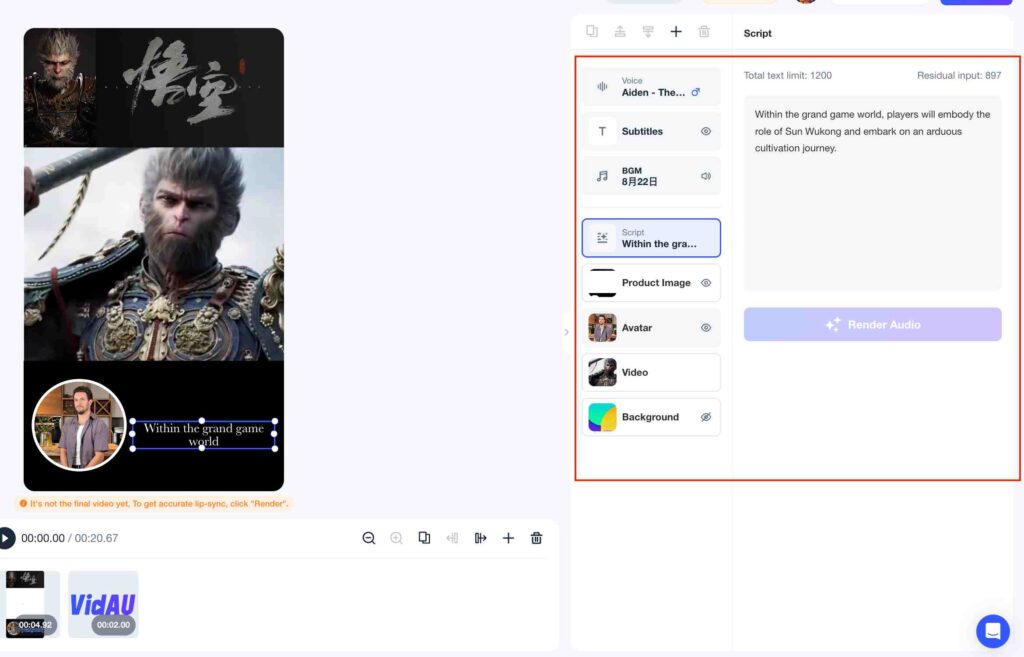Image resolution: width=1024 pixels, height=657 pixels.
Task: Select the Product Image layer
Action: (651, 283)
